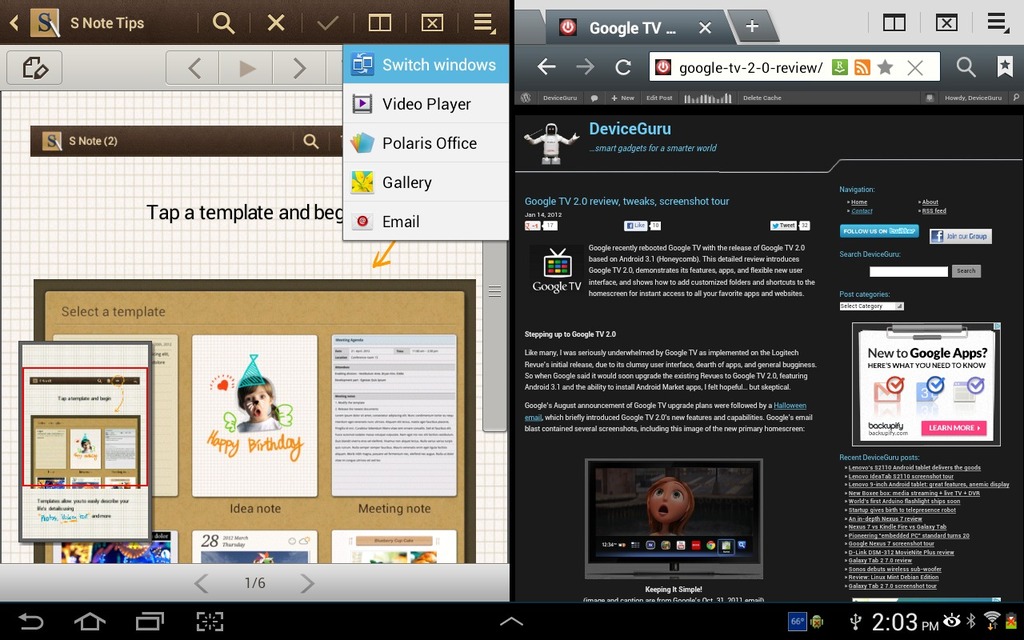This screenshot has height=640, width=1024.
Task: Navigate forward in the browser
Action: click(x=585, y=67)
